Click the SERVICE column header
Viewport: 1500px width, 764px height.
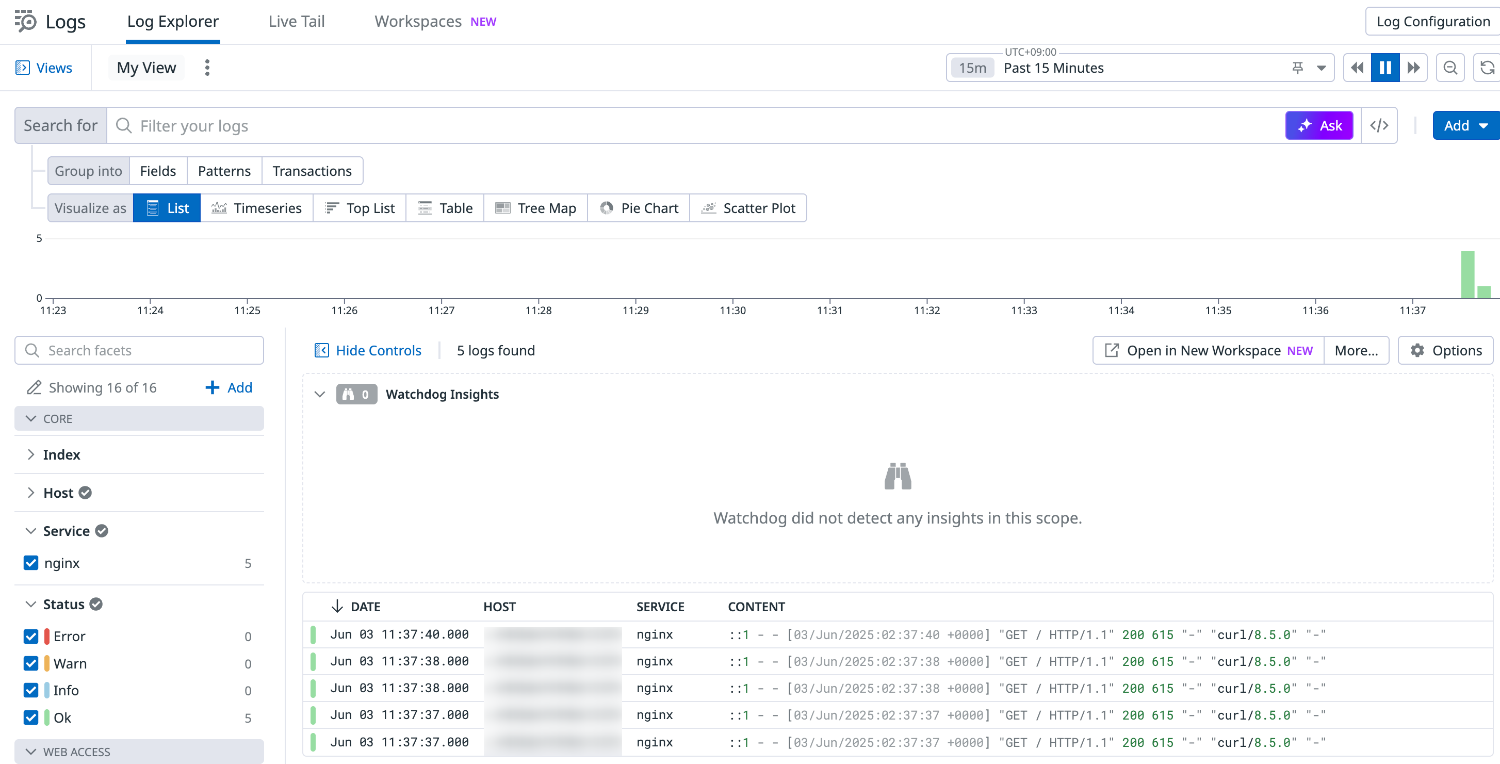[661, 607]
